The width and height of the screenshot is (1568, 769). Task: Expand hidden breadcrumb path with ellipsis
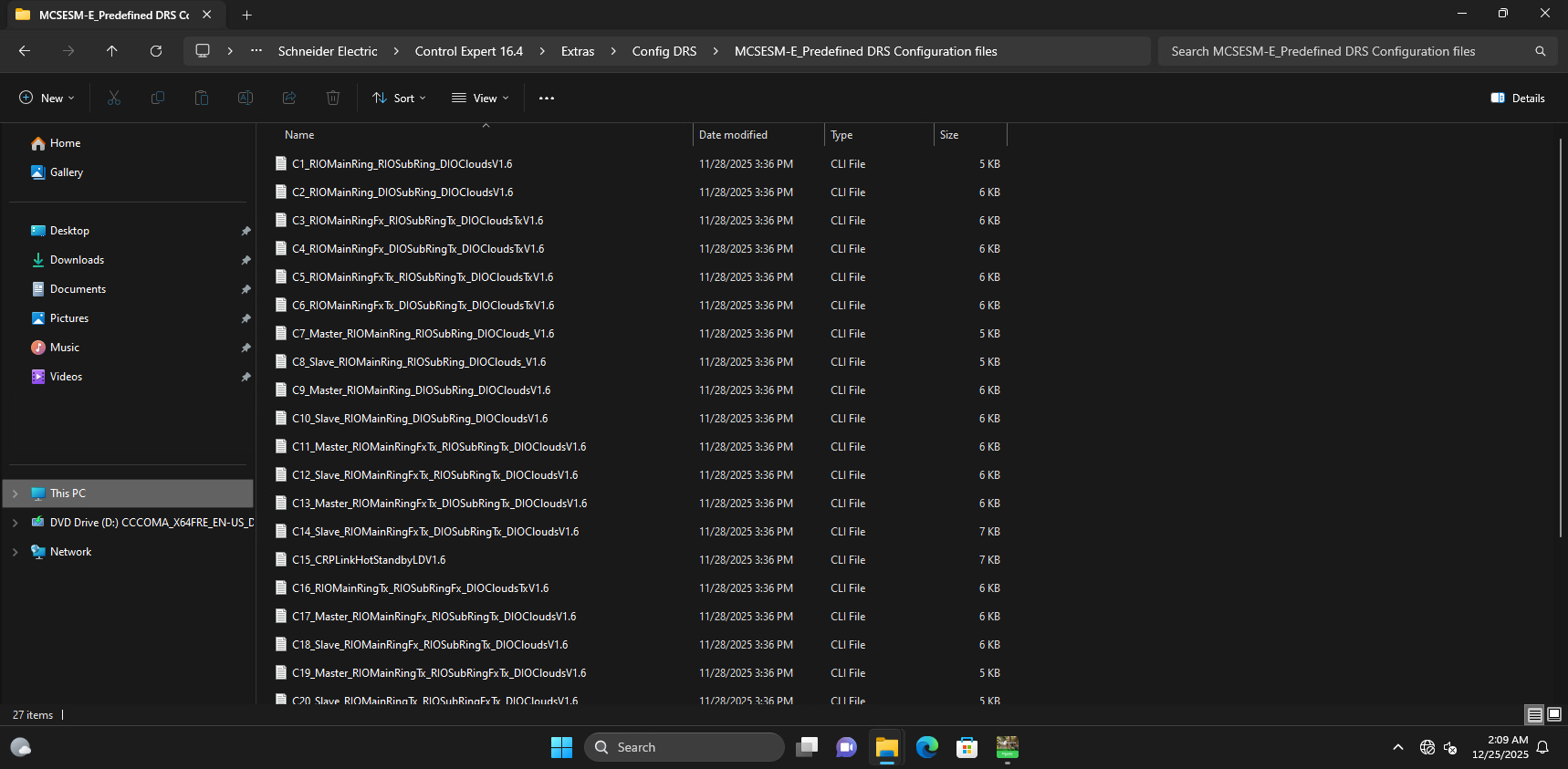pyautogui.click(x=256, y=51)
